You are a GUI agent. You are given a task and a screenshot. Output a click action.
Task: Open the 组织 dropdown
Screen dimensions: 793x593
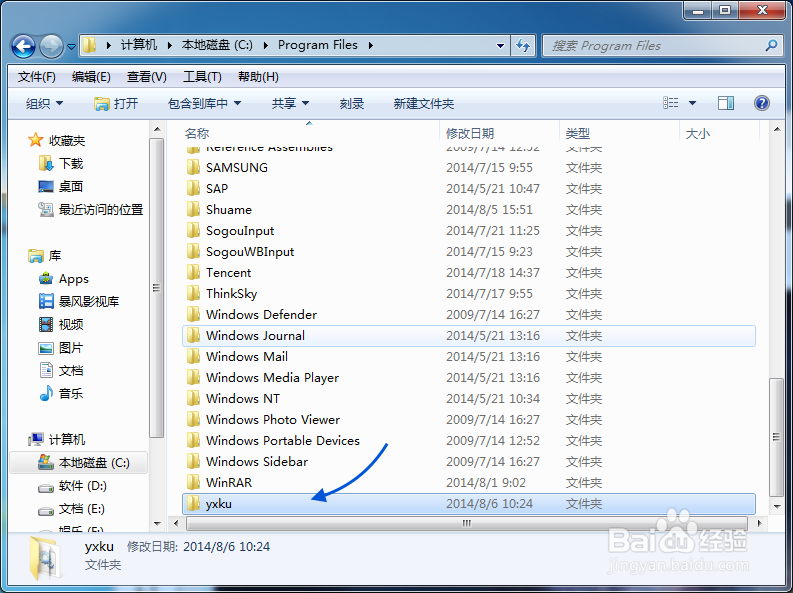click(x=45, y=104)
